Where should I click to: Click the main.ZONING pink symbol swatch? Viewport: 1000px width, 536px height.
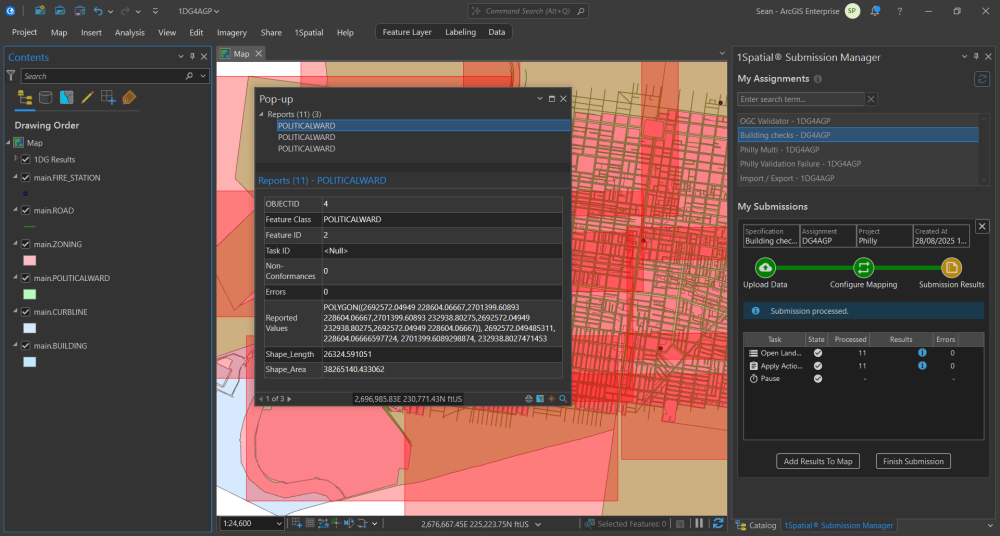[29, 260]
